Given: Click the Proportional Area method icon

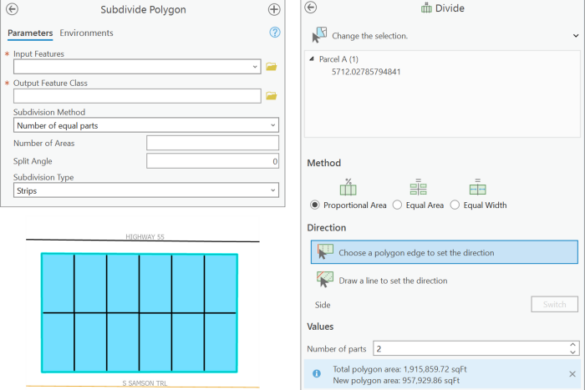Looking at the screenshot, I should (348, 187).
